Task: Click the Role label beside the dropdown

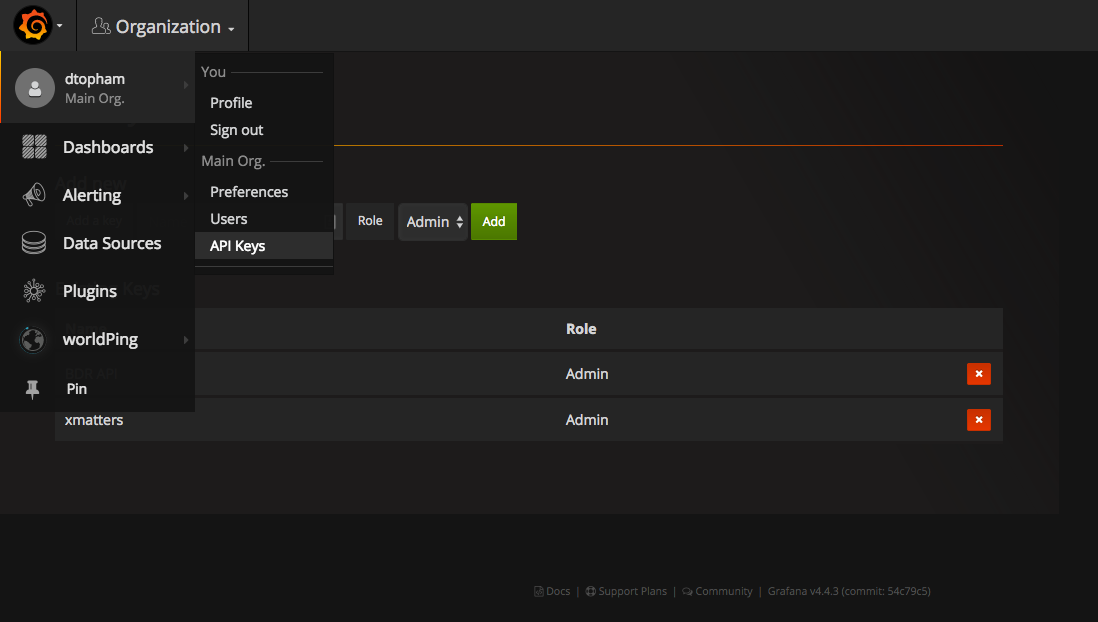Action: 370,221
